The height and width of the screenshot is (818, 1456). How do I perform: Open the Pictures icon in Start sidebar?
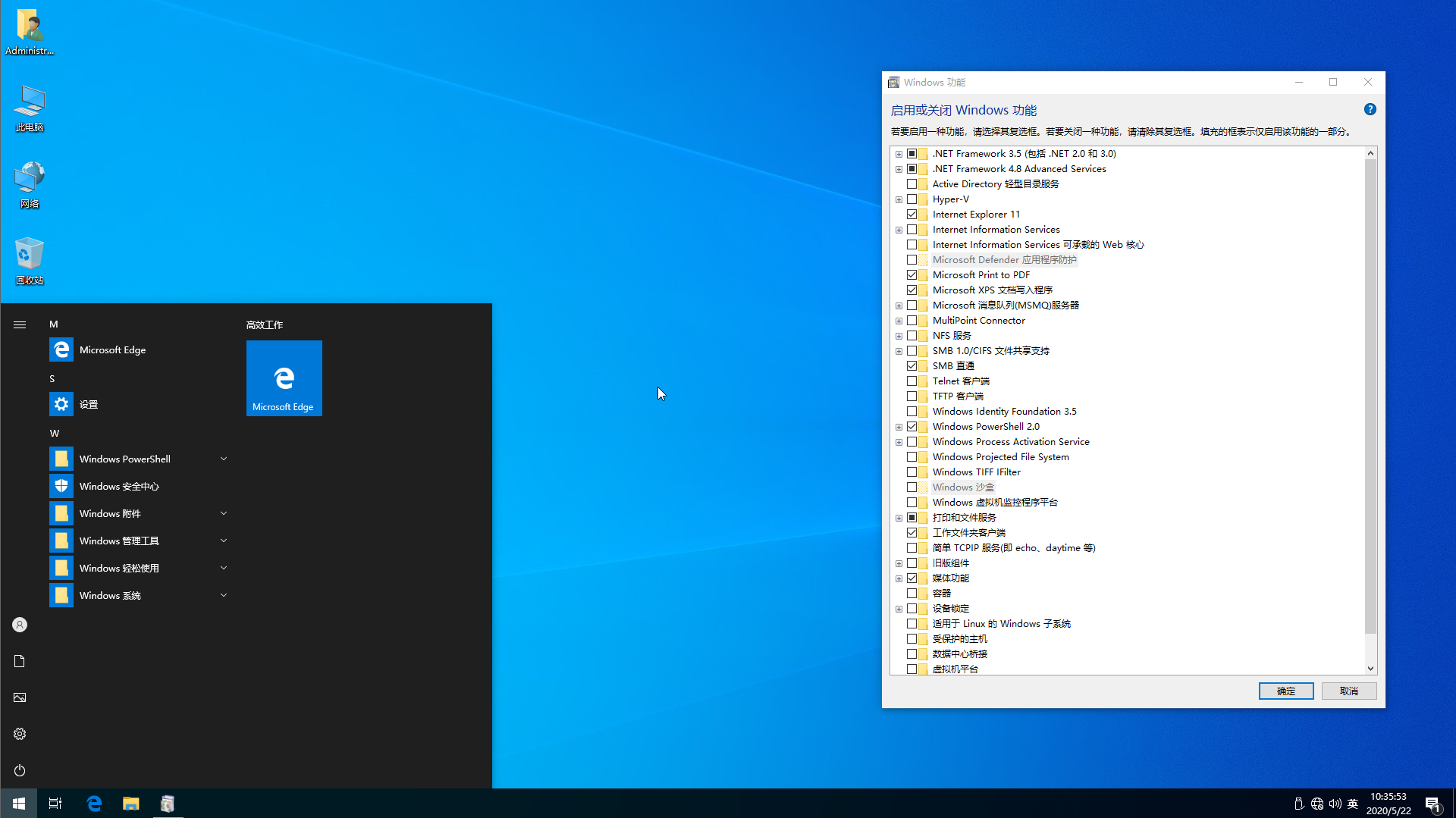pos(20,697)
